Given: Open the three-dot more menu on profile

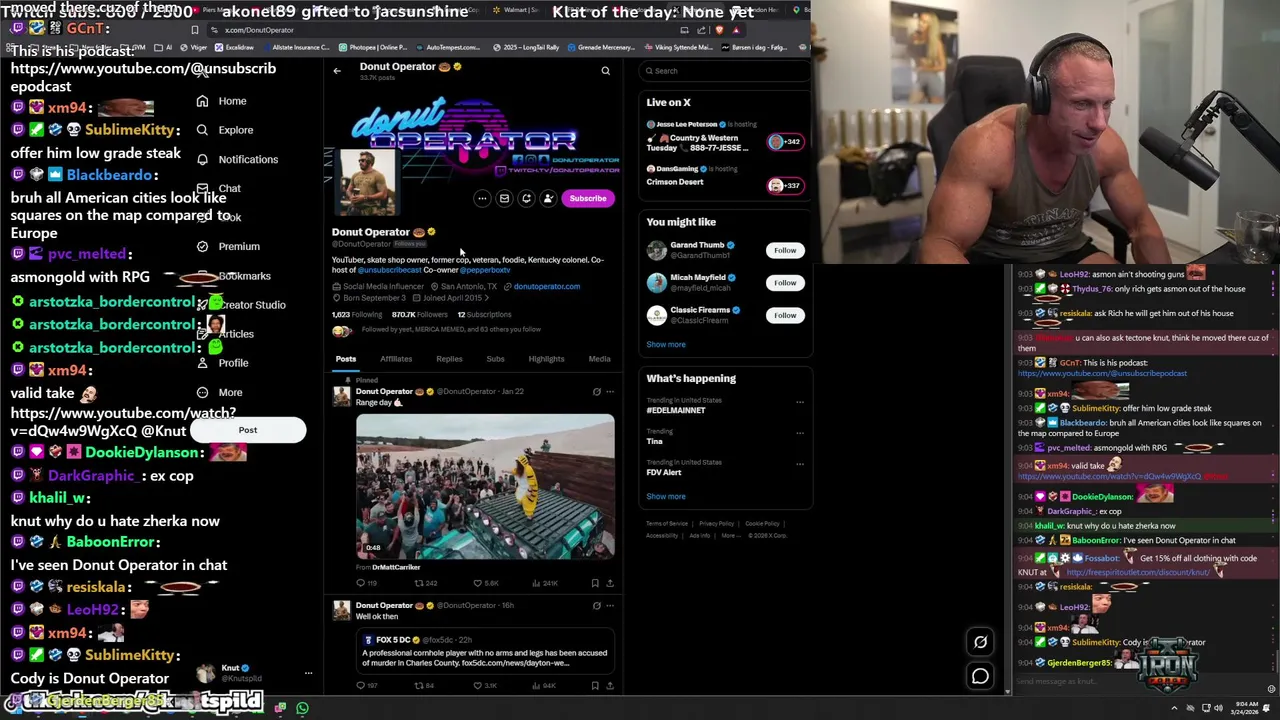Looking at the screenshot, I should tap(482, 198).
